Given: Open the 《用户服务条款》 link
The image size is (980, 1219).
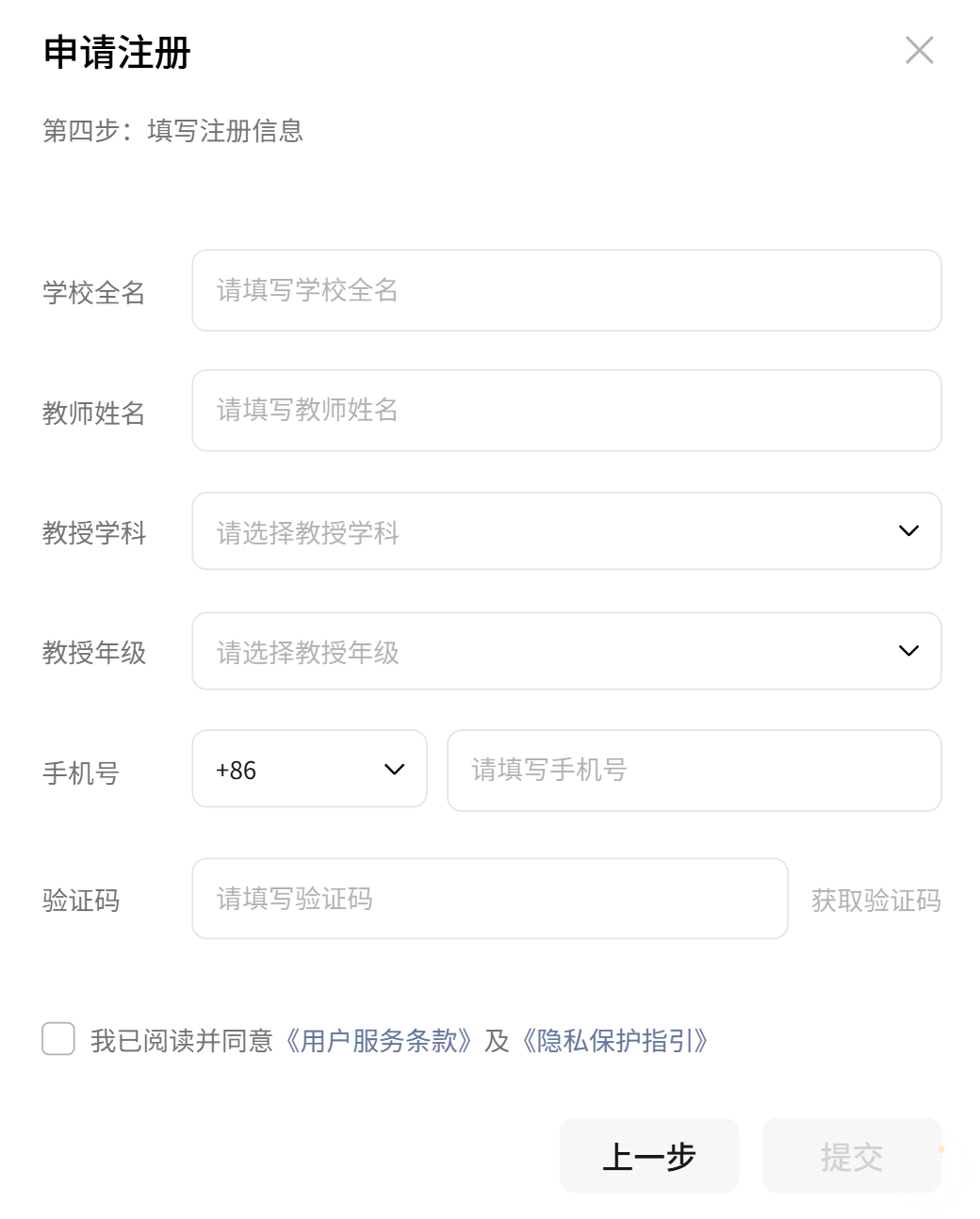Looking at the screenshot, I should coord(377,1041).
